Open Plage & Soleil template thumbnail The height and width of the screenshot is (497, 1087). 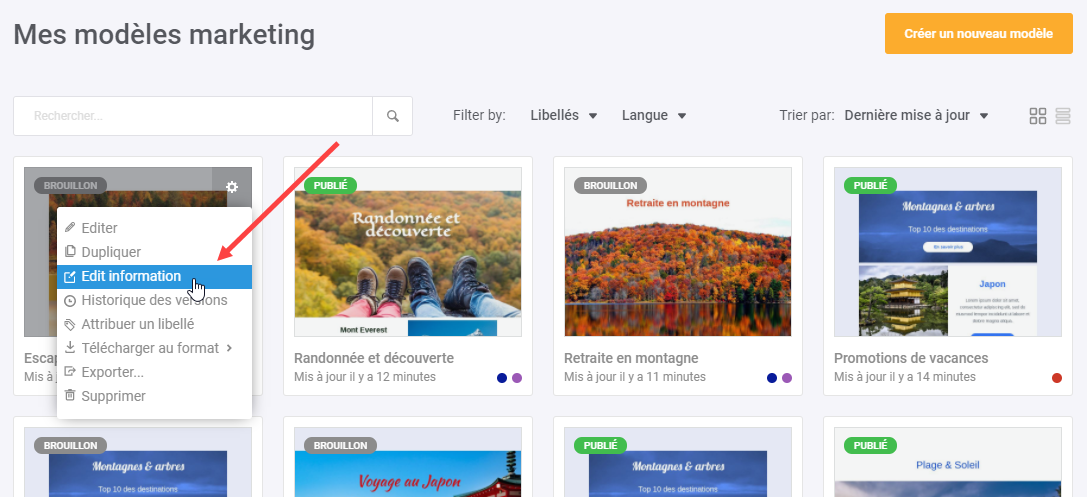pyautogui.click(x=948, y=462)
